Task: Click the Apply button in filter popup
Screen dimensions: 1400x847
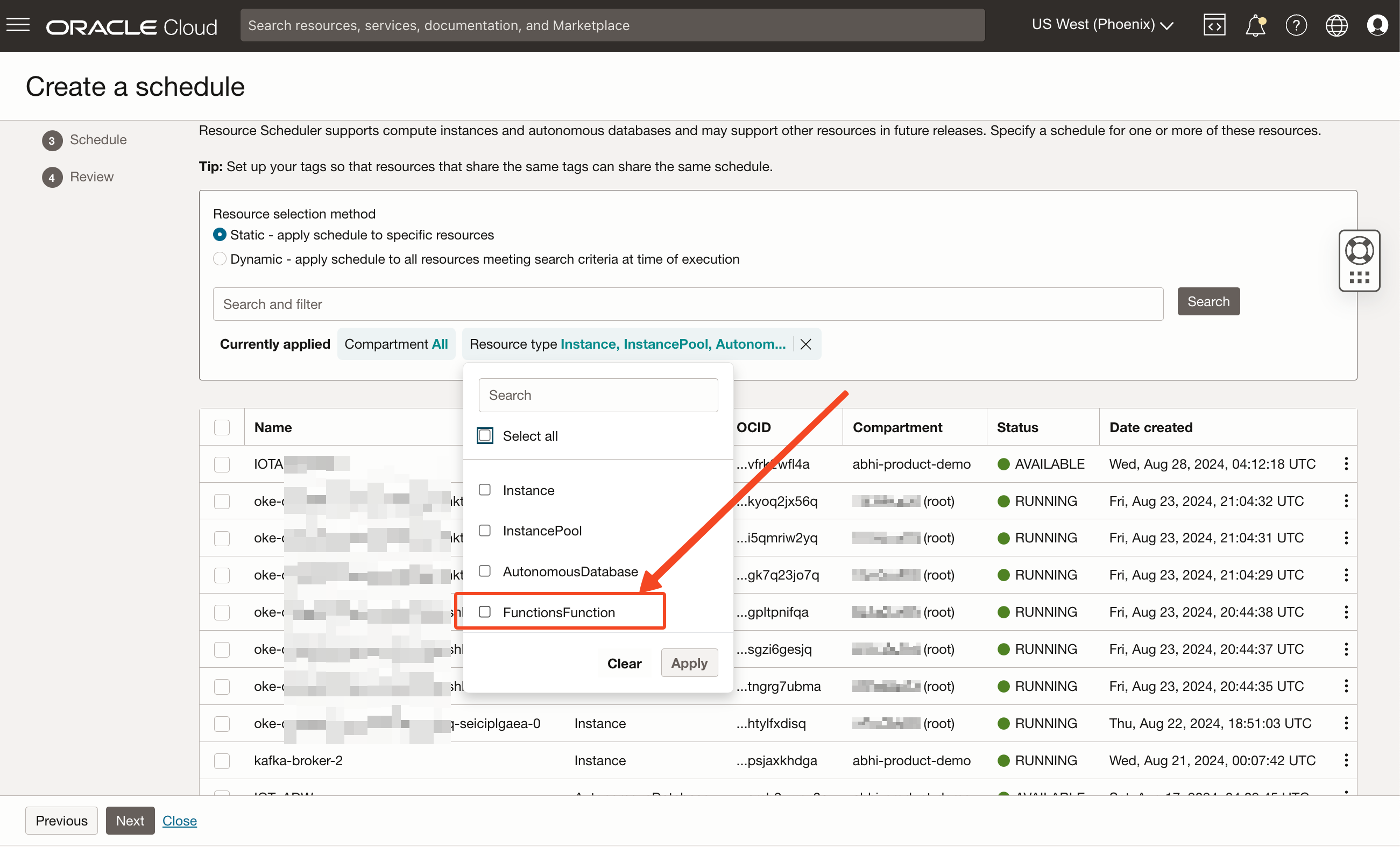Action: pyautogui.click(x=689, y=663)
